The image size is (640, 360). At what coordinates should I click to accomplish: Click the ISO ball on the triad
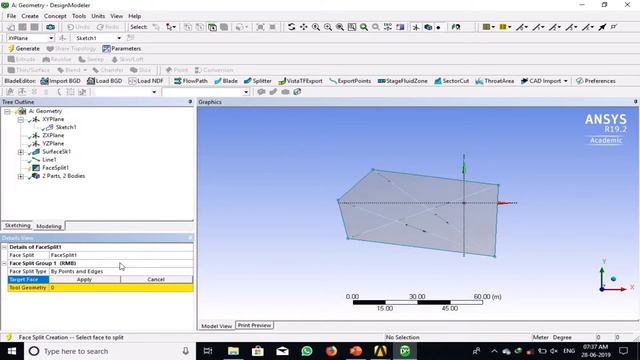(613, 279)
